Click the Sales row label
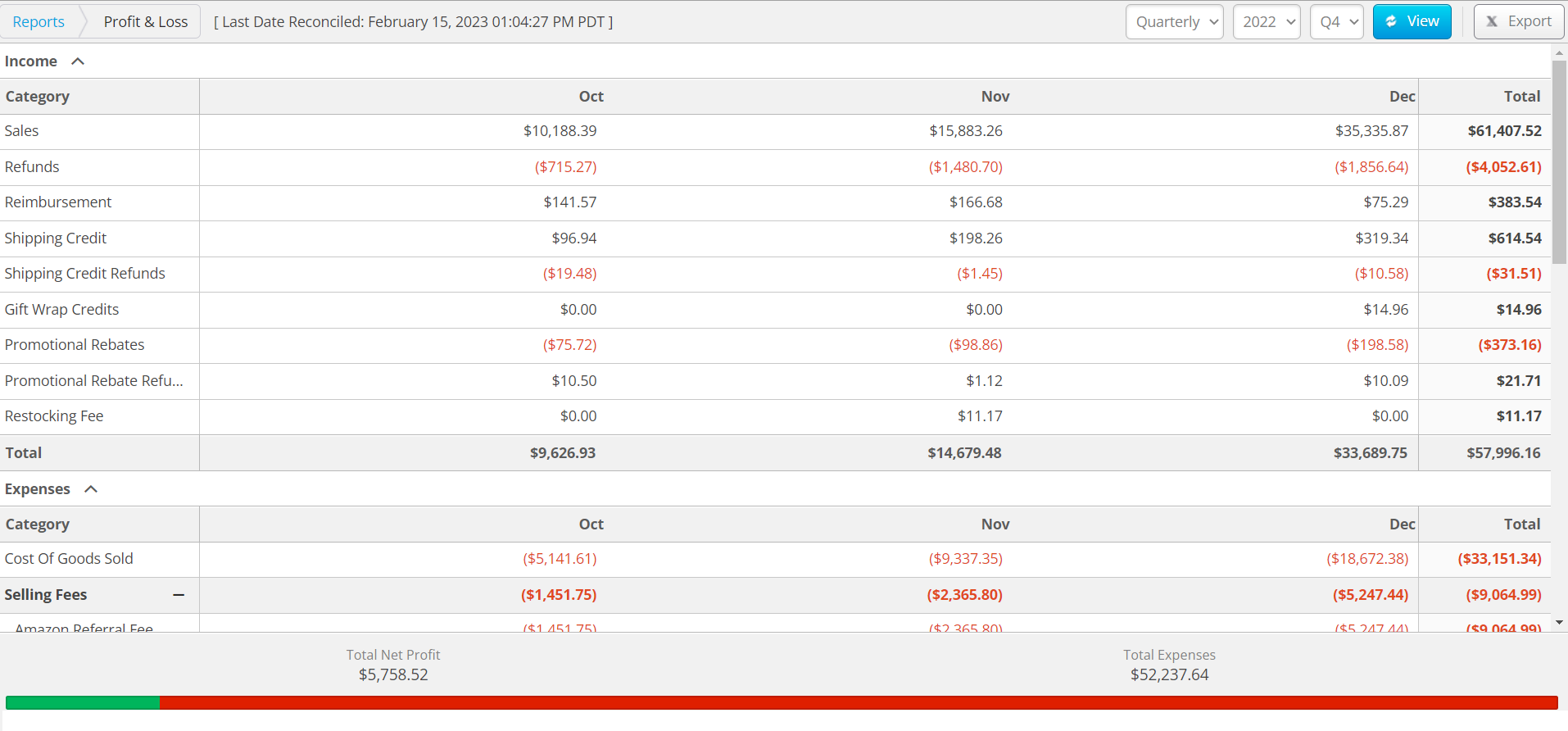This screenshot has height=731, width=1568. pyautogui.click(x=22, y=131)
